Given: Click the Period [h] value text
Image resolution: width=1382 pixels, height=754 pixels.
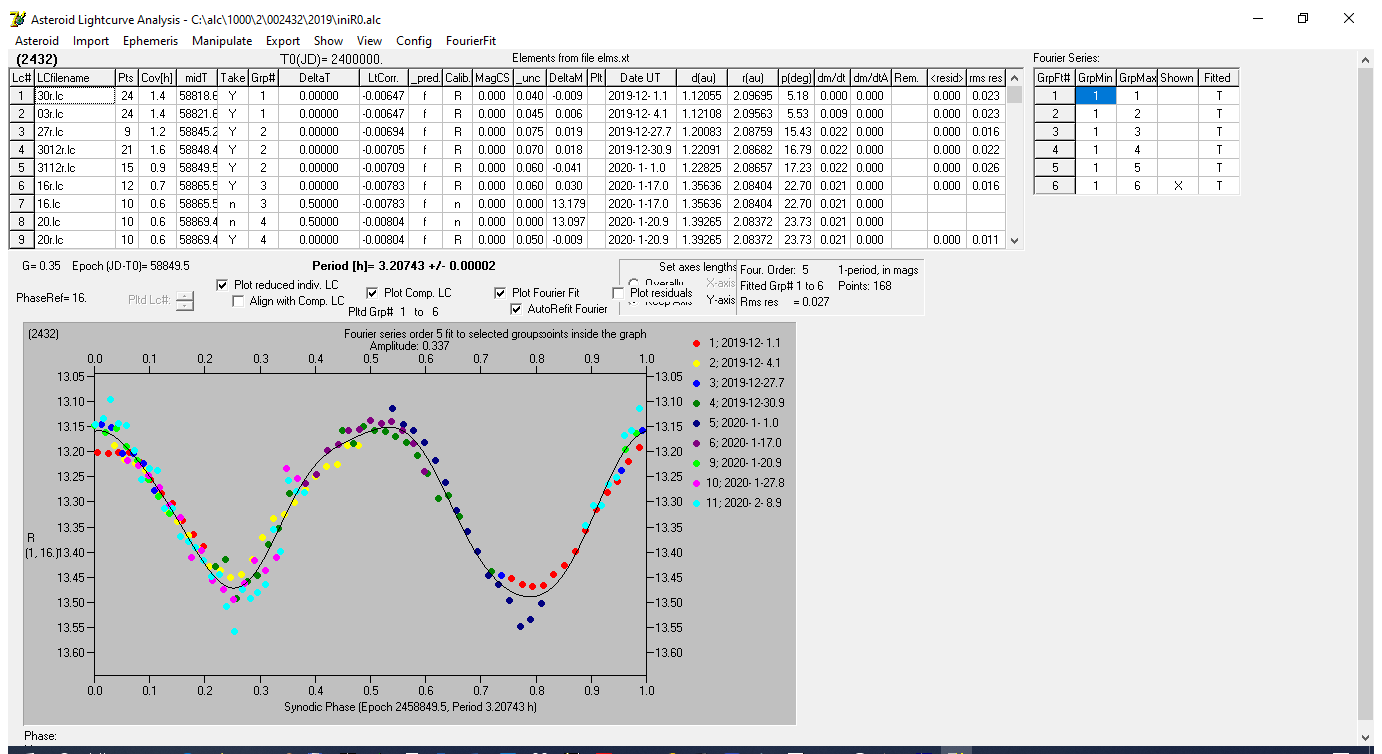Looking at the screenshot, I should click(404, 267).
